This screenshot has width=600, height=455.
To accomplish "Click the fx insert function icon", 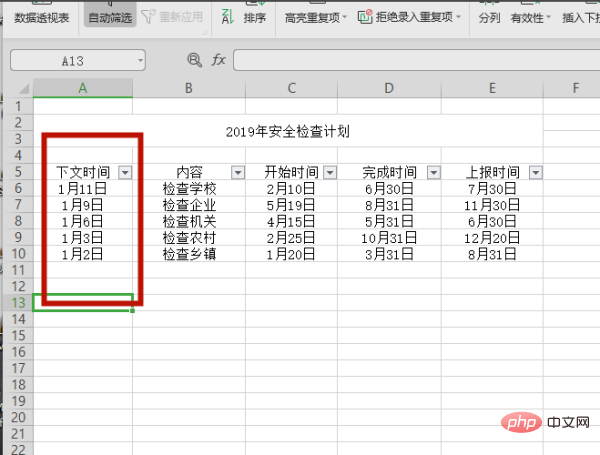I will pyautogui.click(x=218, y=60).
